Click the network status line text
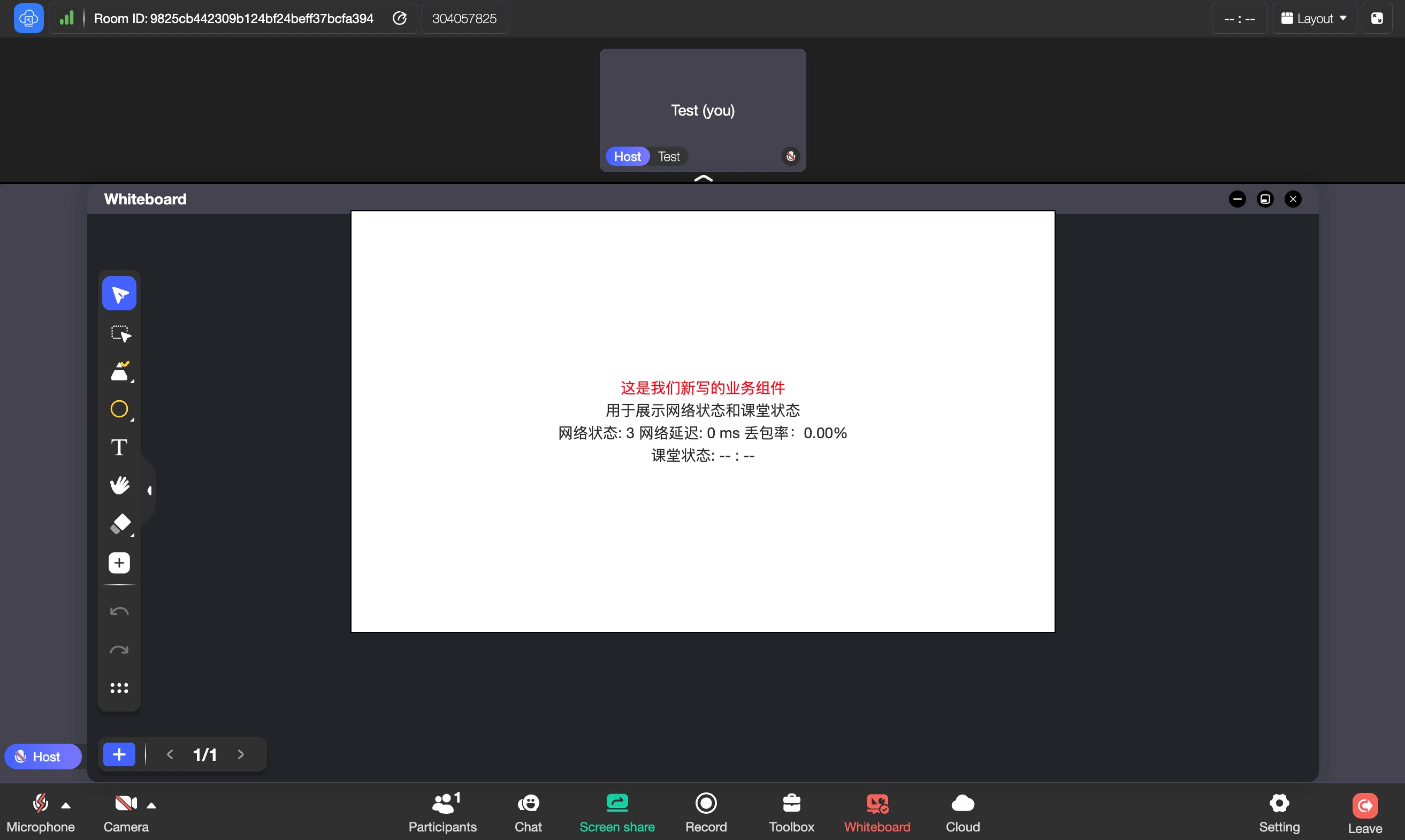 click(x=702, y=433)
